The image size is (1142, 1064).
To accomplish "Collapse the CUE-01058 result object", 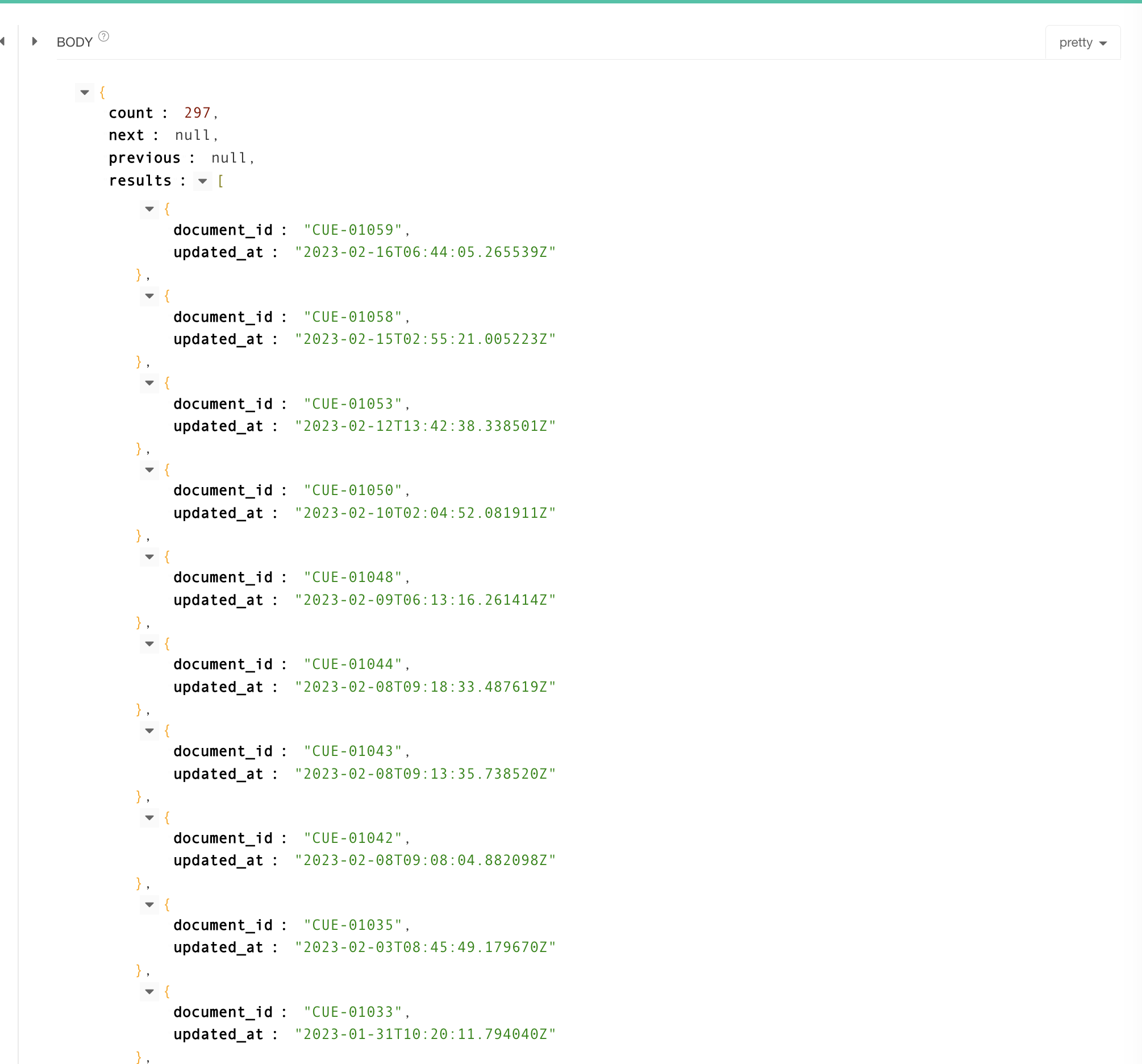I will (x=149, y=297).
